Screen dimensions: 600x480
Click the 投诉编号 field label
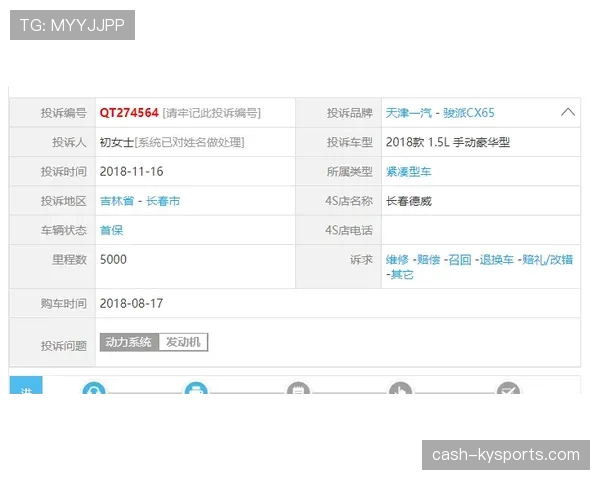tap(64, 113)
